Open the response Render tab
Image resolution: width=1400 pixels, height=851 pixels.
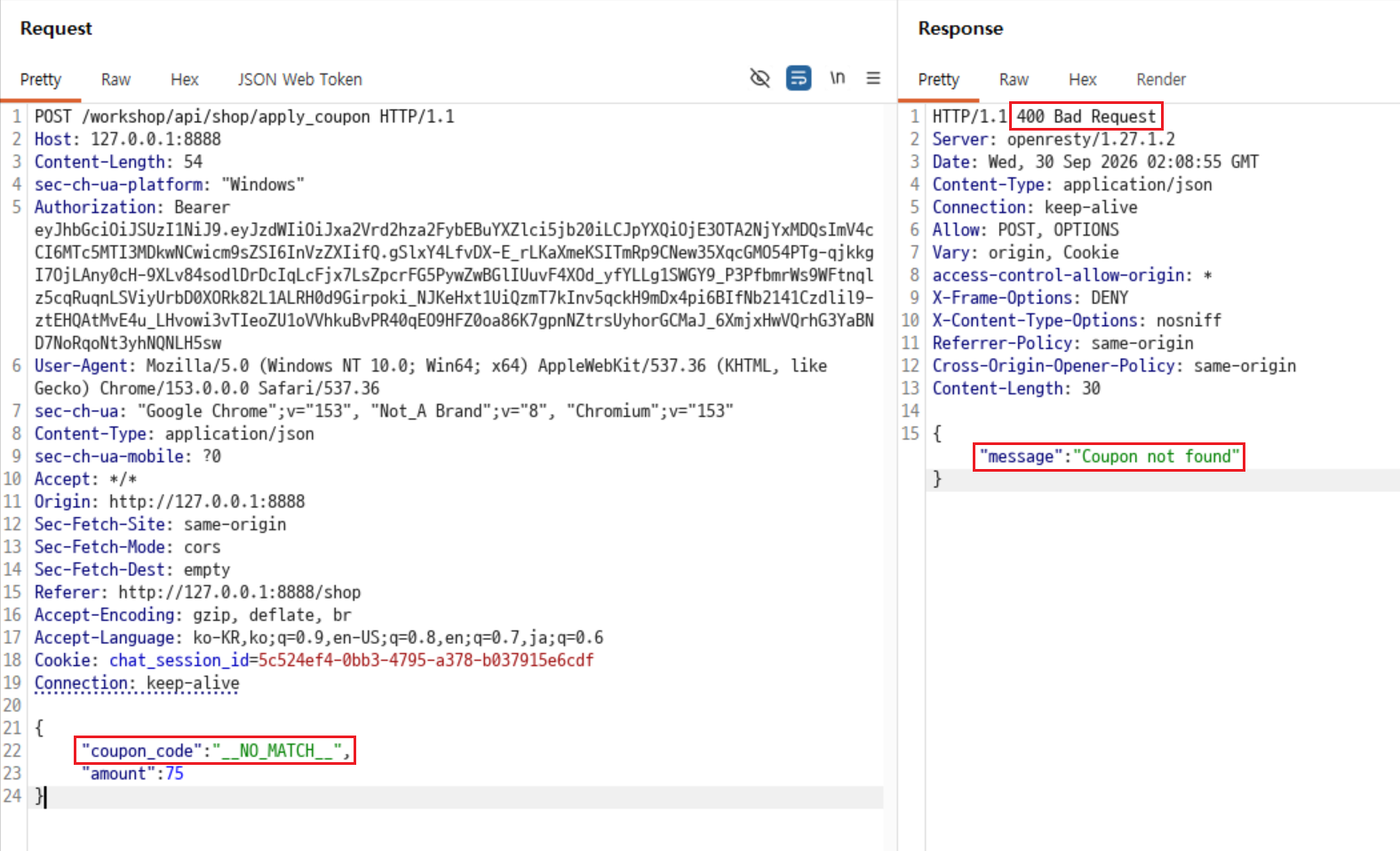1161,79
